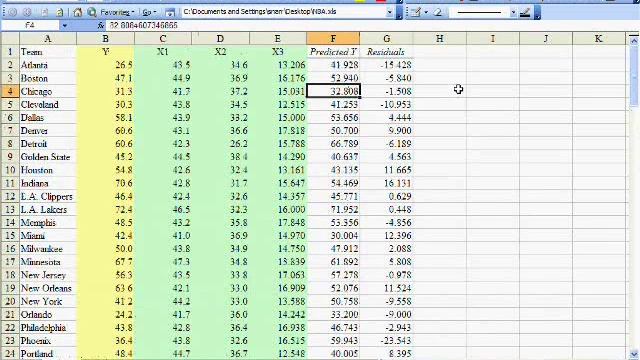Select the 'Chicago' cell
This screenshot has width=640, height=360.
coord(48,91)
